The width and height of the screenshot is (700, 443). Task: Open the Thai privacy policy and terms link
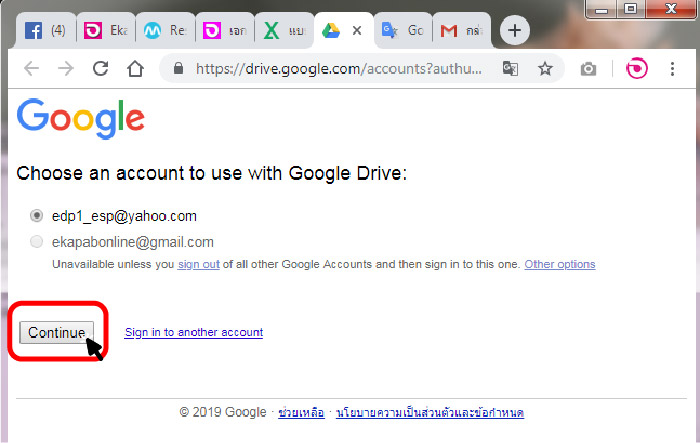click(430, 412)
